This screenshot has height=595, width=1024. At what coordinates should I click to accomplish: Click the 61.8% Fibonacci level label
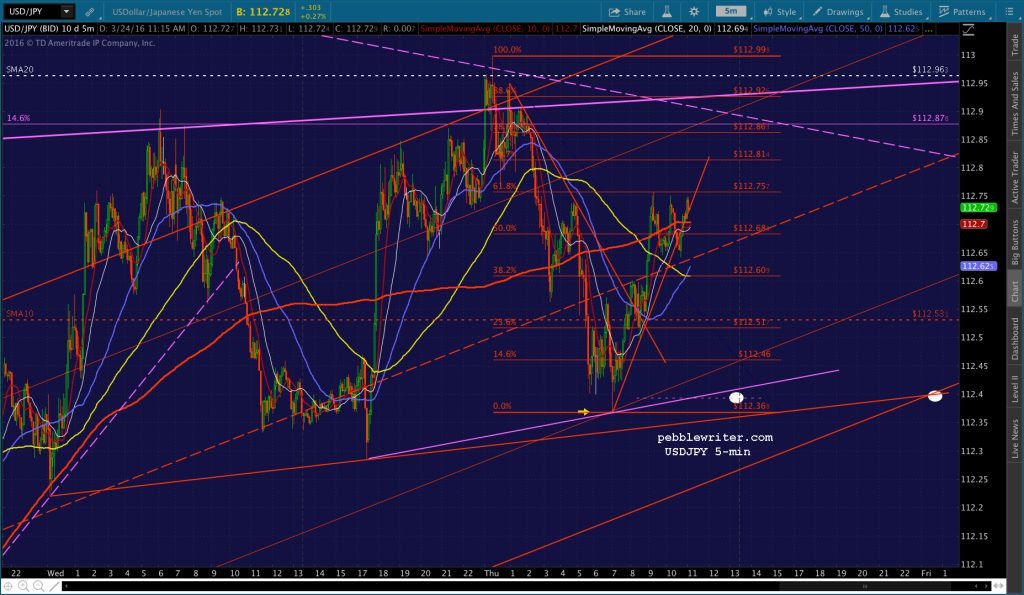click(x=505, y=186)
